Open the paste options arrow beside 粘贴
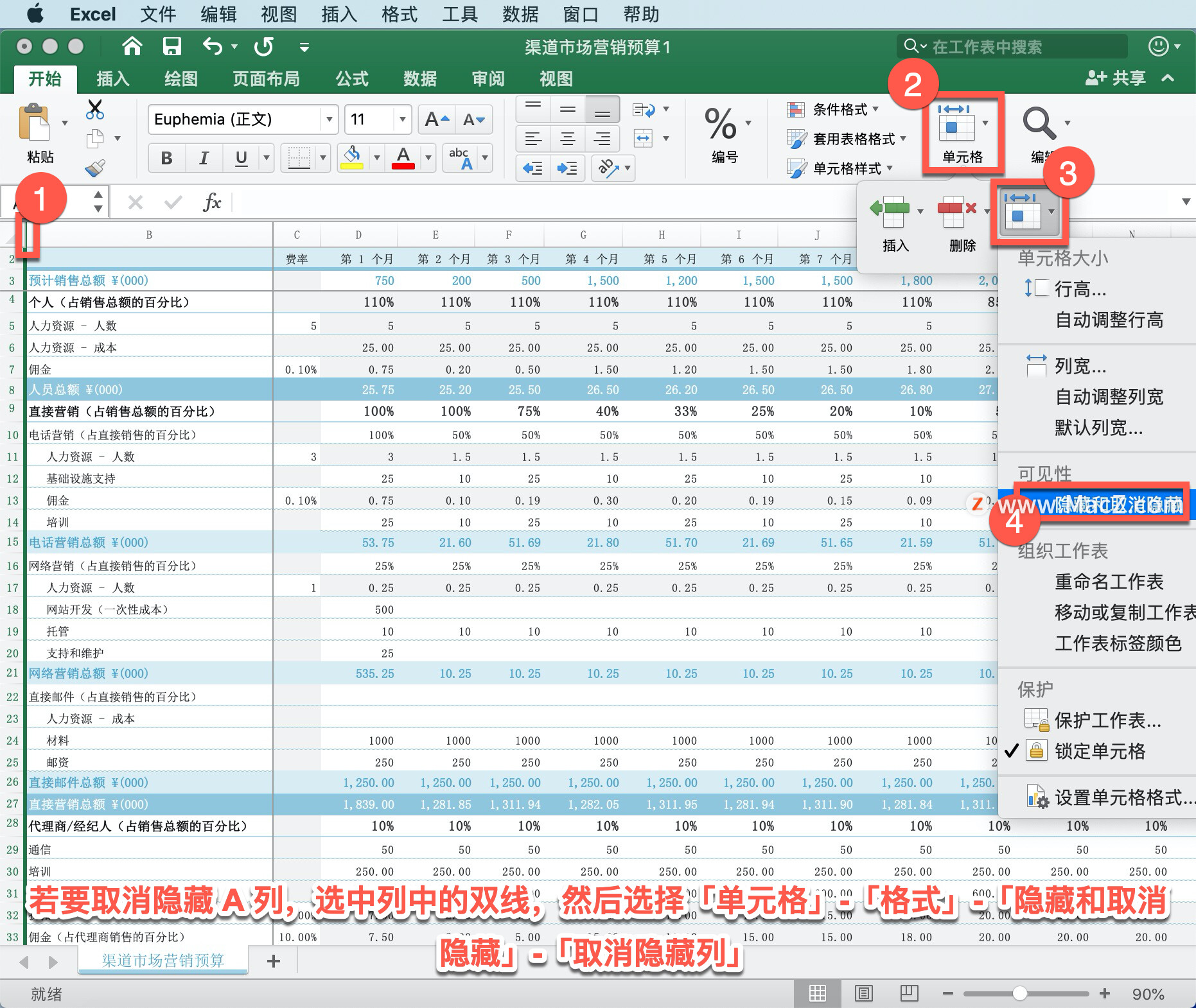Screen dimensions: 1196x1008 pyautogui.click(x=65, y=123)
